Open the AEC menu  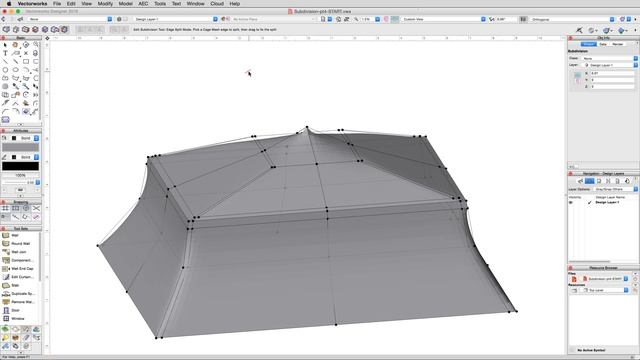[x=143, y=4]
